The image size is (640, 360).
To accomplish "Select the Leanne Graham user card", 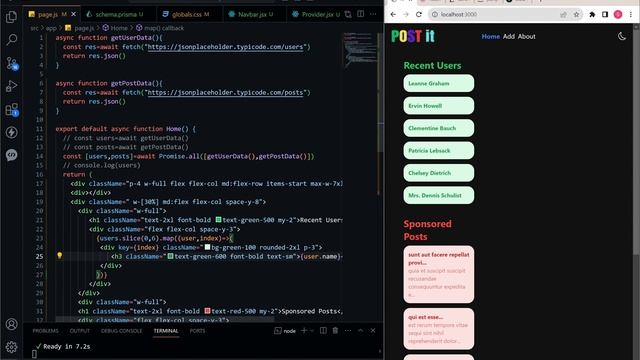I will (439, 83).
